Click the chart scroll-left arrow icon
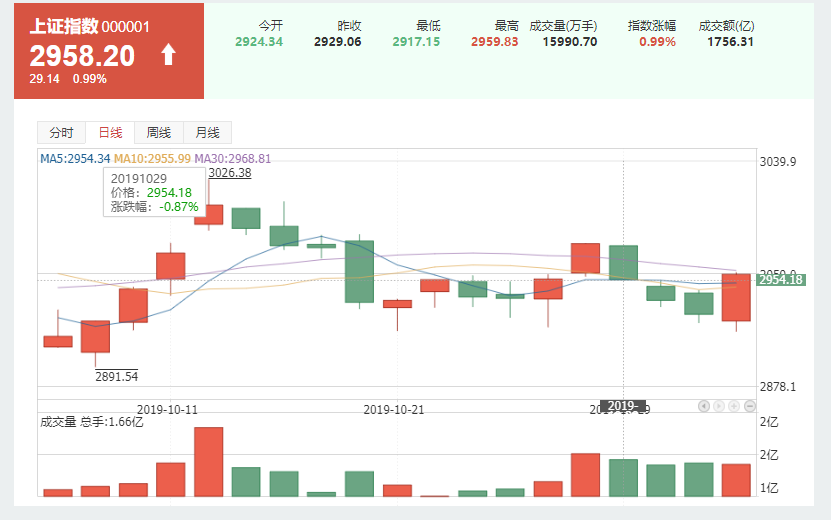This screenshot has width=831, height=520. tap(704, 406)
